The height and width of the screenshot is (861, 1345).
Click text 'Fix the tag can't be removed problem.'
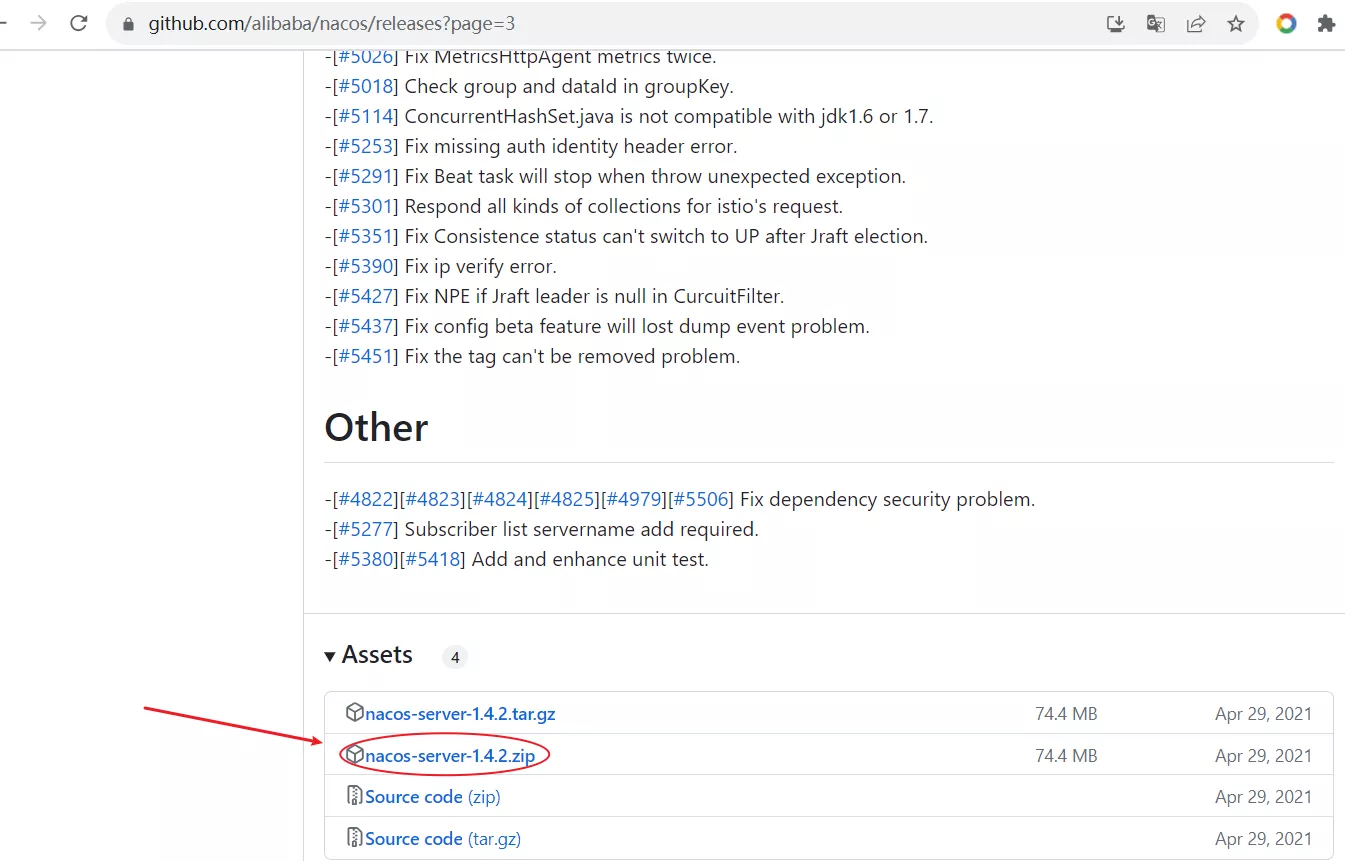coord(572,357)
